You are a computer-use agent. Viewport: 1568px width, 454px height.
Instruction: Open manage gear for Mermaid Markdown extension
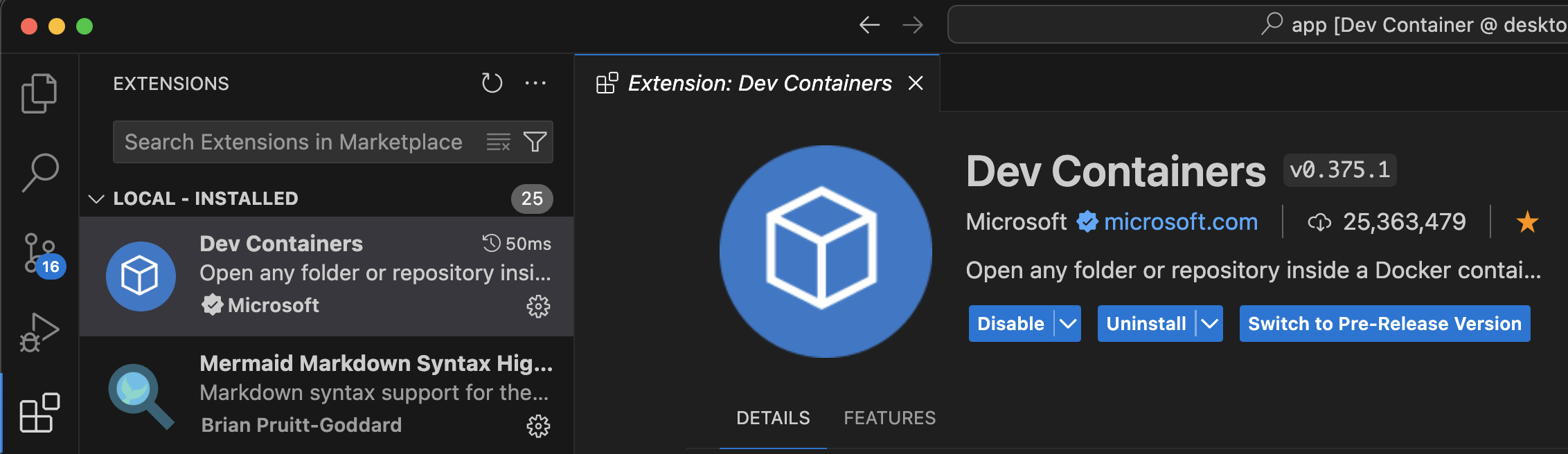point(538,426)
